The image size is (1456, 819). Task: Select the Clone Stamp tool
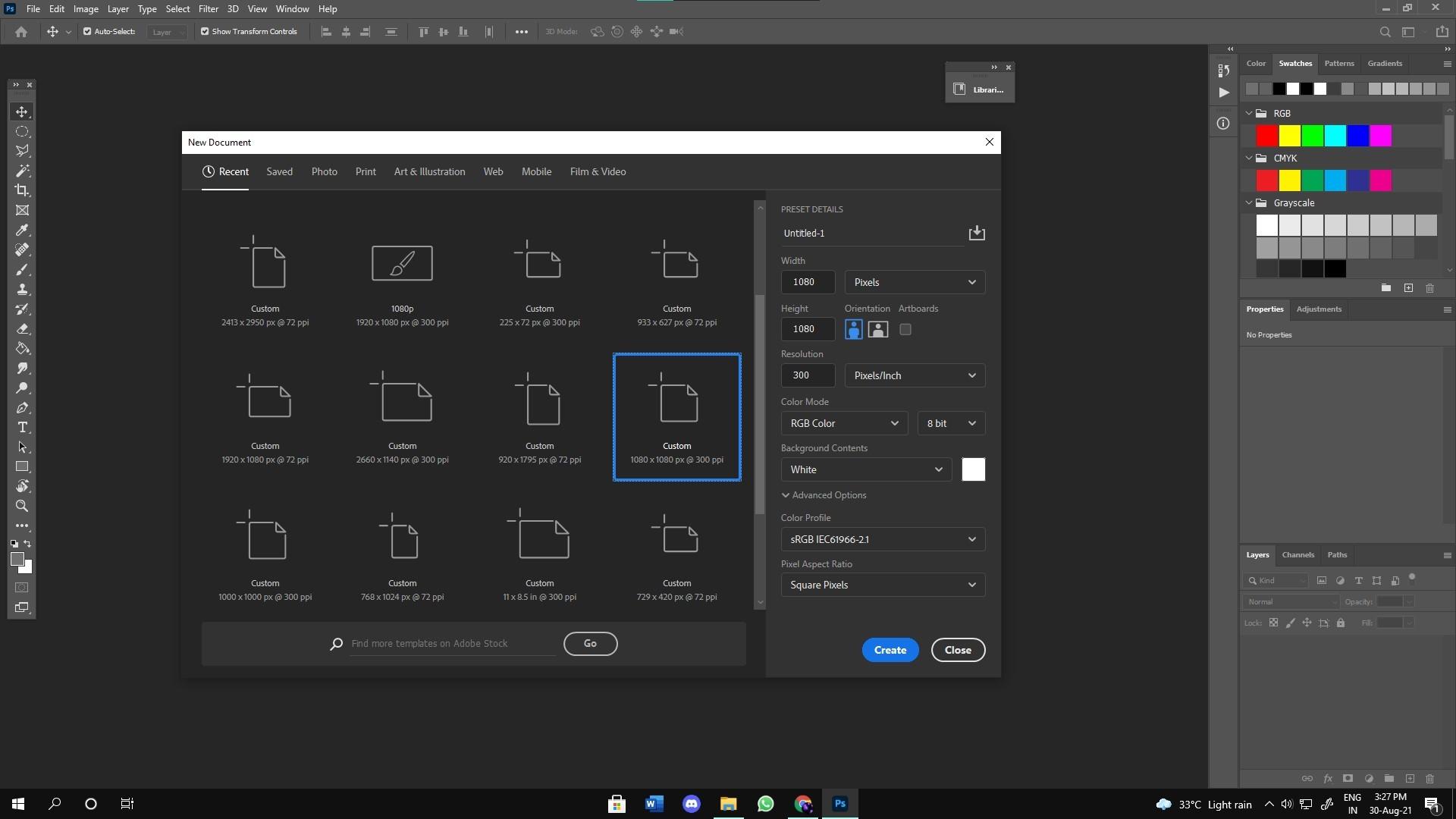point(22,289)
